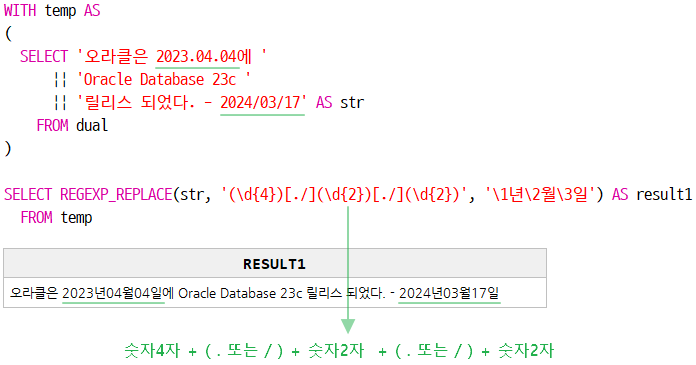
Task: Click the 'AS str' alias text
Action: click(340, 103)
